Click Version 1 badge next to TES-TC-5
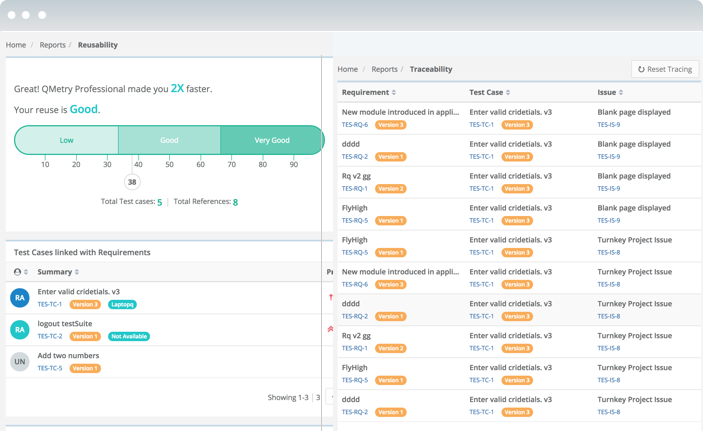 85,368
